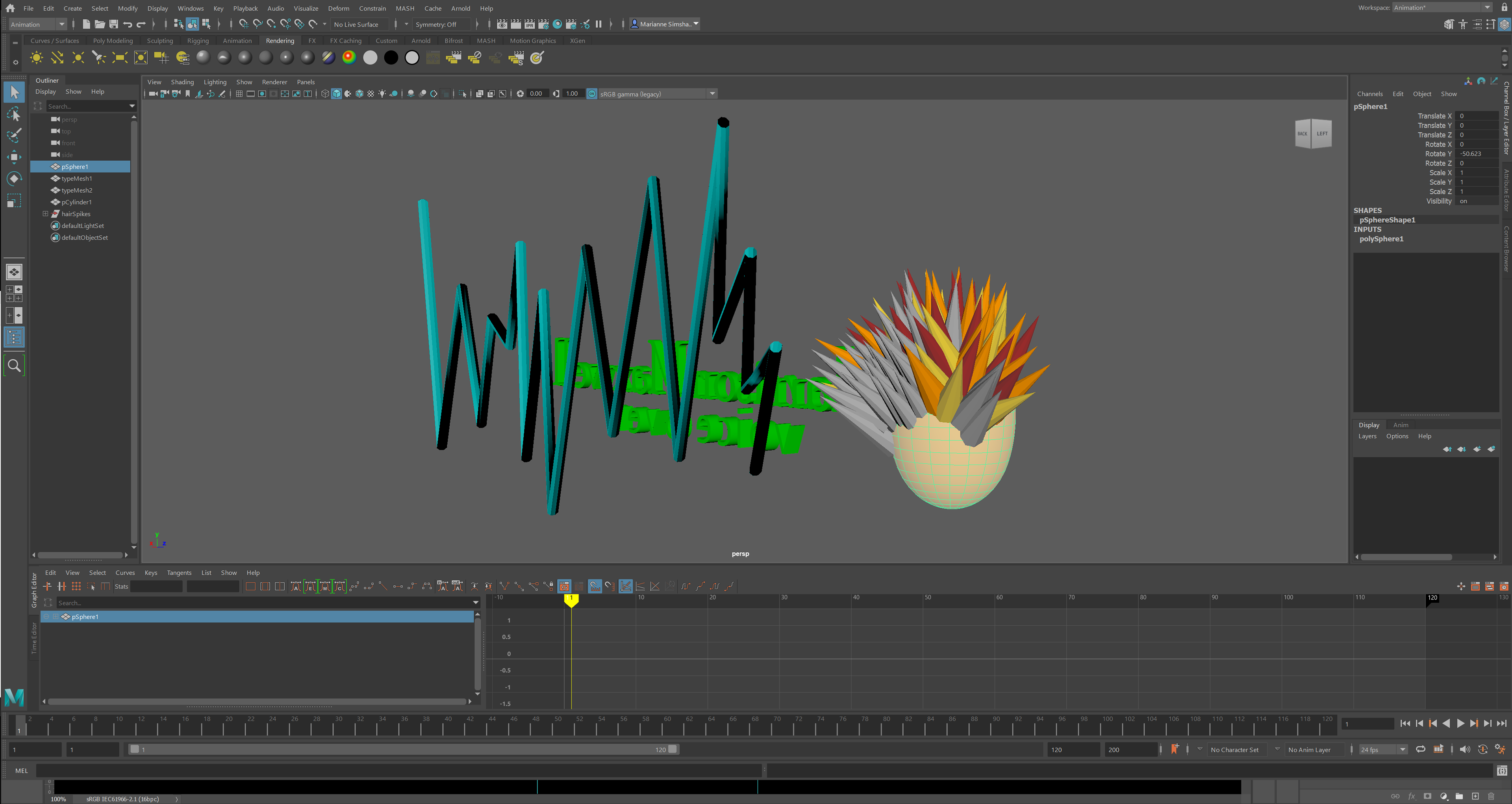Open the sRGB gamma view transform dropdown
The width and height of the screenshot is (1512, 804).
pyautogui.click(x=712, y=94)
